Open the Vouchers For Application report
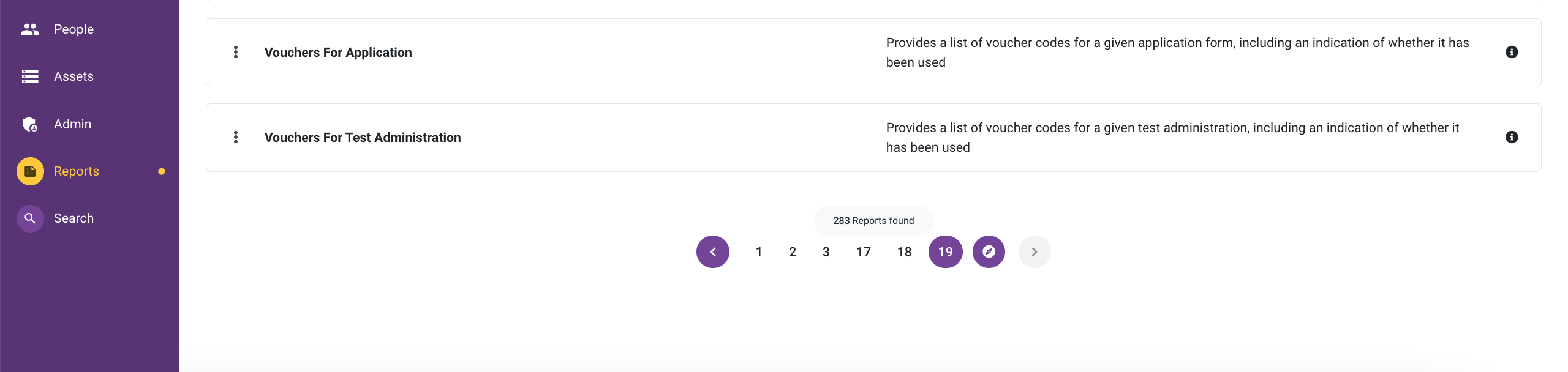This screenshot has width=1568, height=372. 338,53
